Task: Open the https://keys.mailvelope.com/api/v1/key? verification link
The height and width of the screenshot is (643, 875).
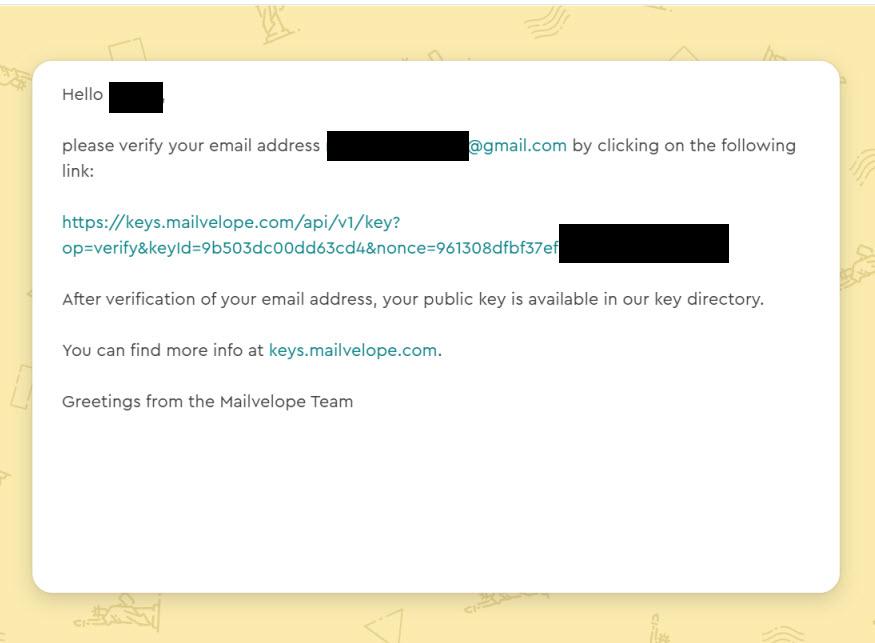Action: 230,222
